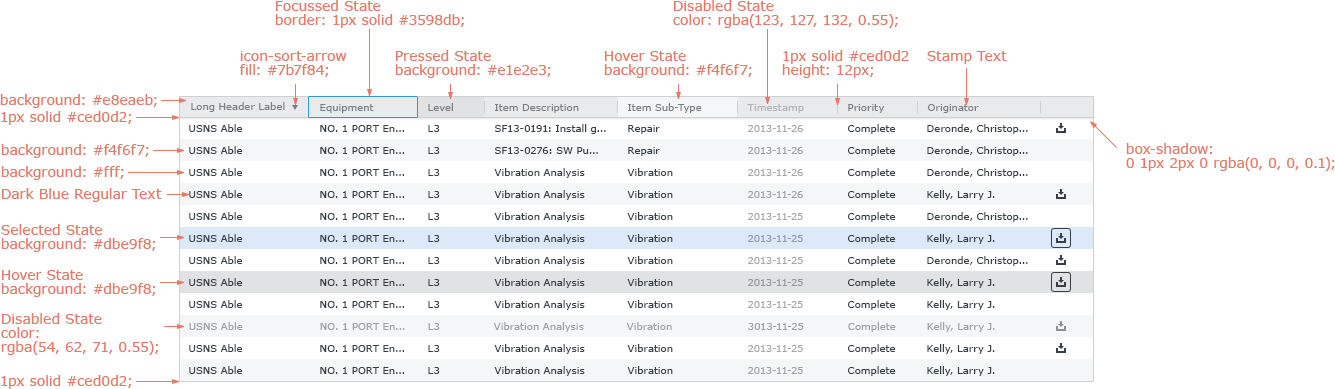
Task: Click the outlined download icon in gray hovered row
Action: click(1061, 282)
